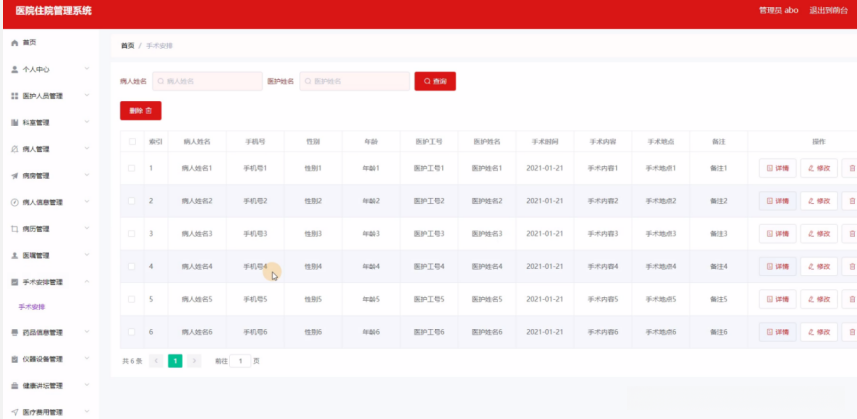
Task: Click the chart icon for 科室管理
Action: coord(15,123)
